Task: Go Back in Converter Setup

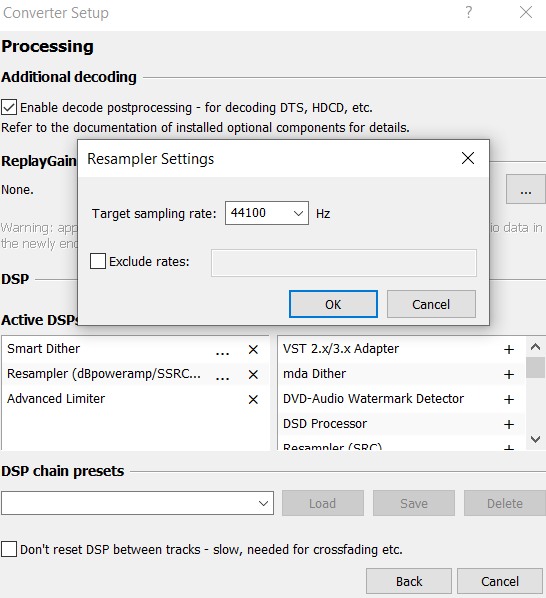Action: point(409,581)
